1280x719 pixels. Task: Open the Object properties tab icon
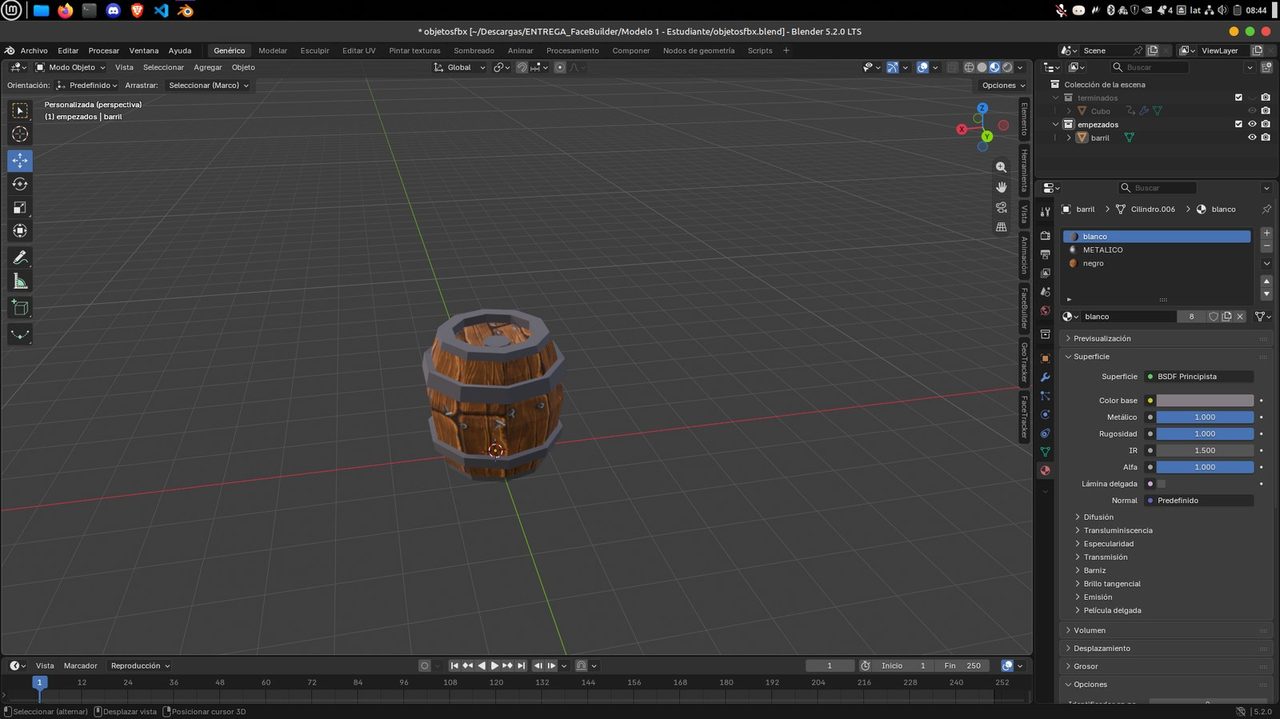[x=1045, y=358]
